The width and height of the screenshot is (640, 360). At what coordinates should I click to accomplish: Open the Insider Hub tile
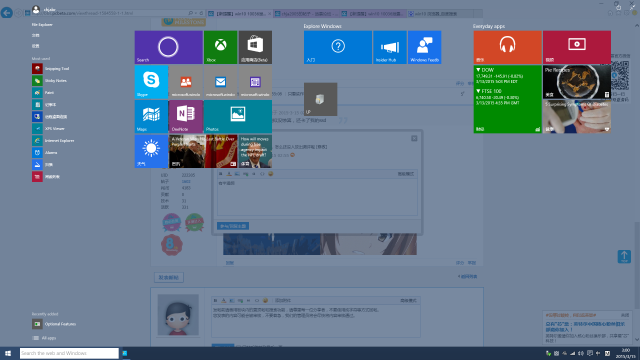click(390, 47)
